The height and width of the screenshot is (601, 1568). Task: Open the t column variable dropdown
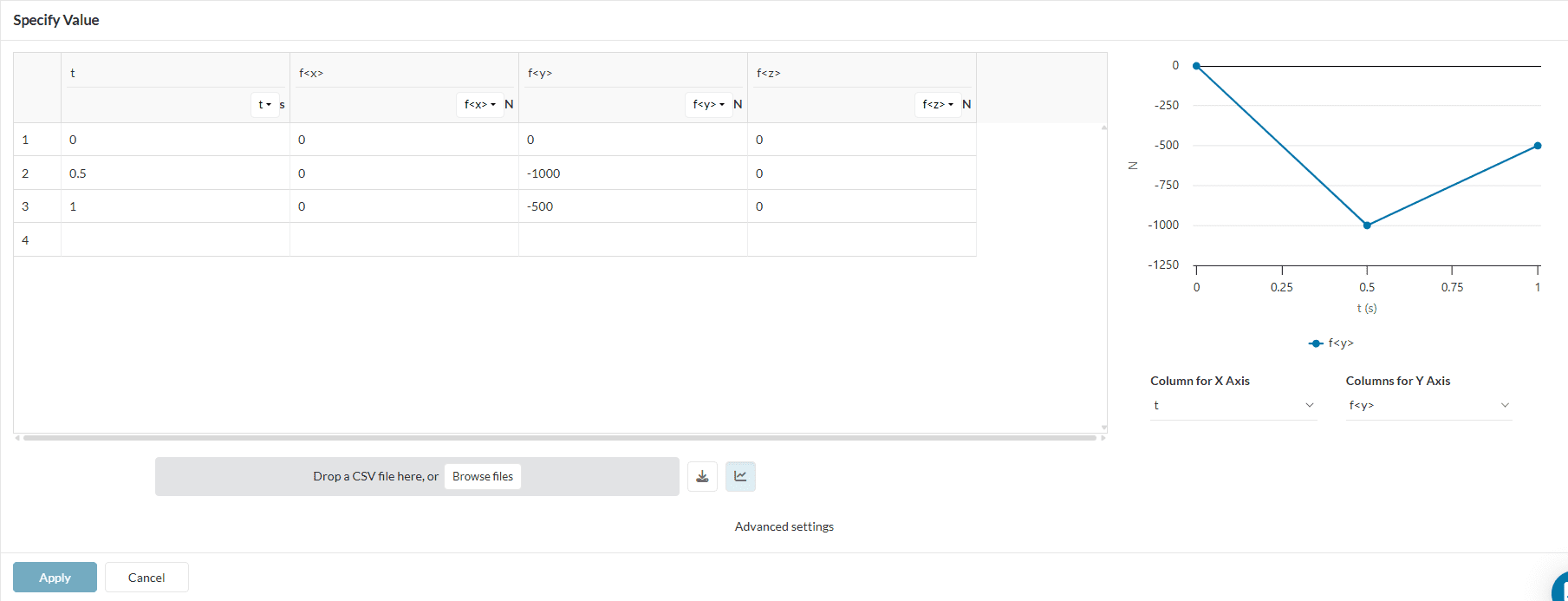point(264,105)
